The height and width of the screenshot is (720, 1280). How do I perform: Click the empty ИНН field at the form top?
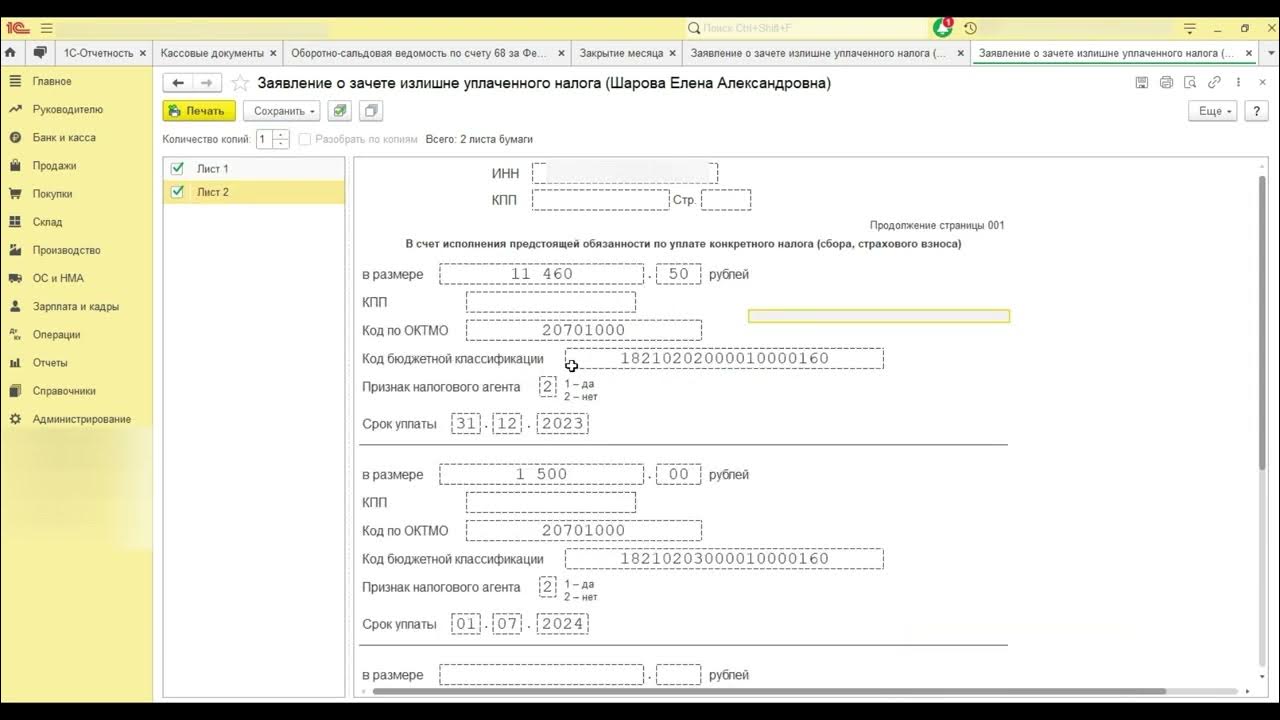click(625, 173)
